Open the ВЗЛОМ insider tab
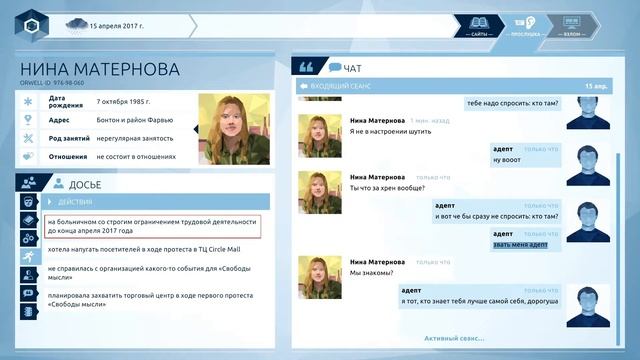Image resolution: width=640 pixels, height=360 pixels. tap(572, 27)
